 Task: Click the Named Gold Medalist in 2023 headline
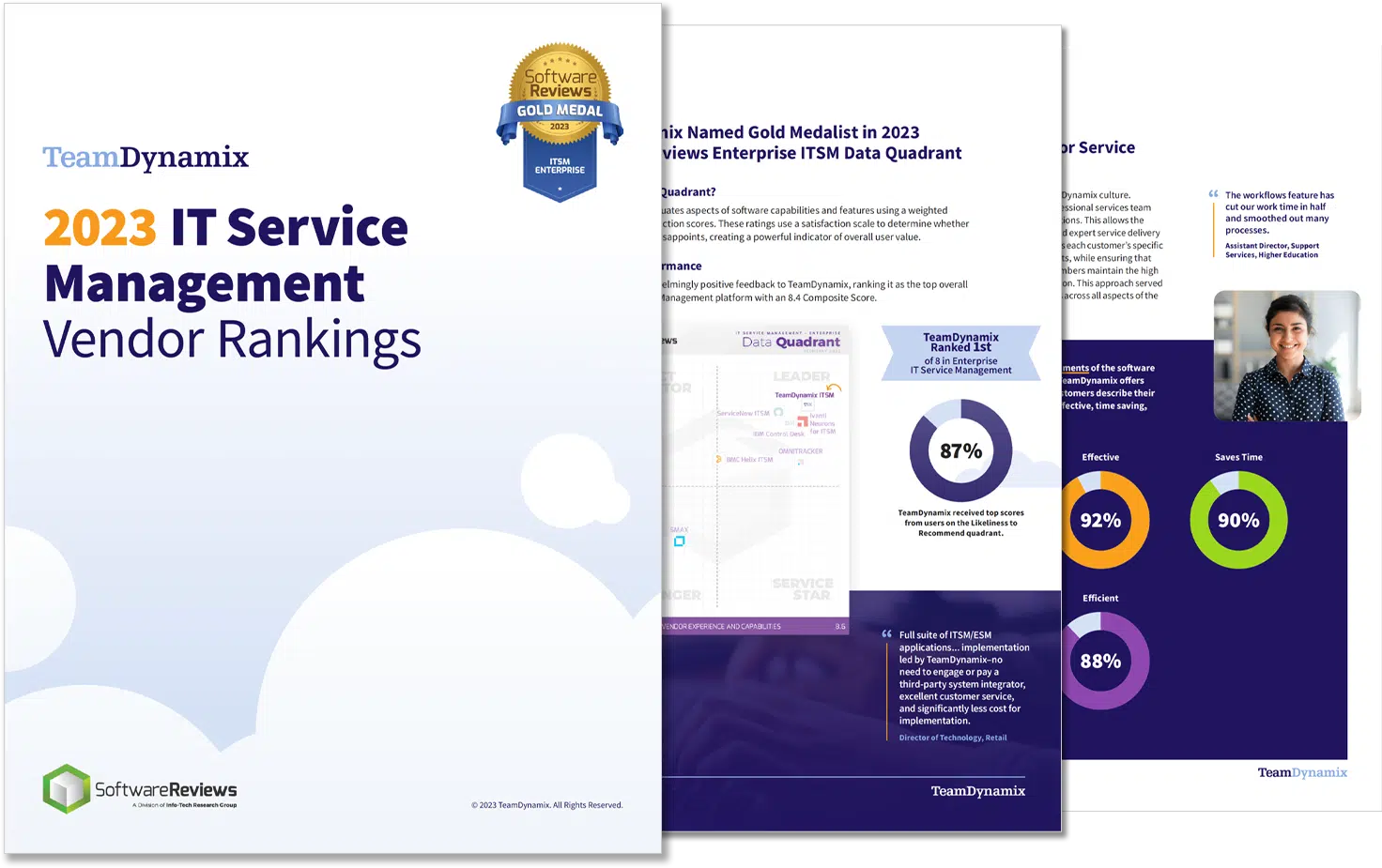809,143
